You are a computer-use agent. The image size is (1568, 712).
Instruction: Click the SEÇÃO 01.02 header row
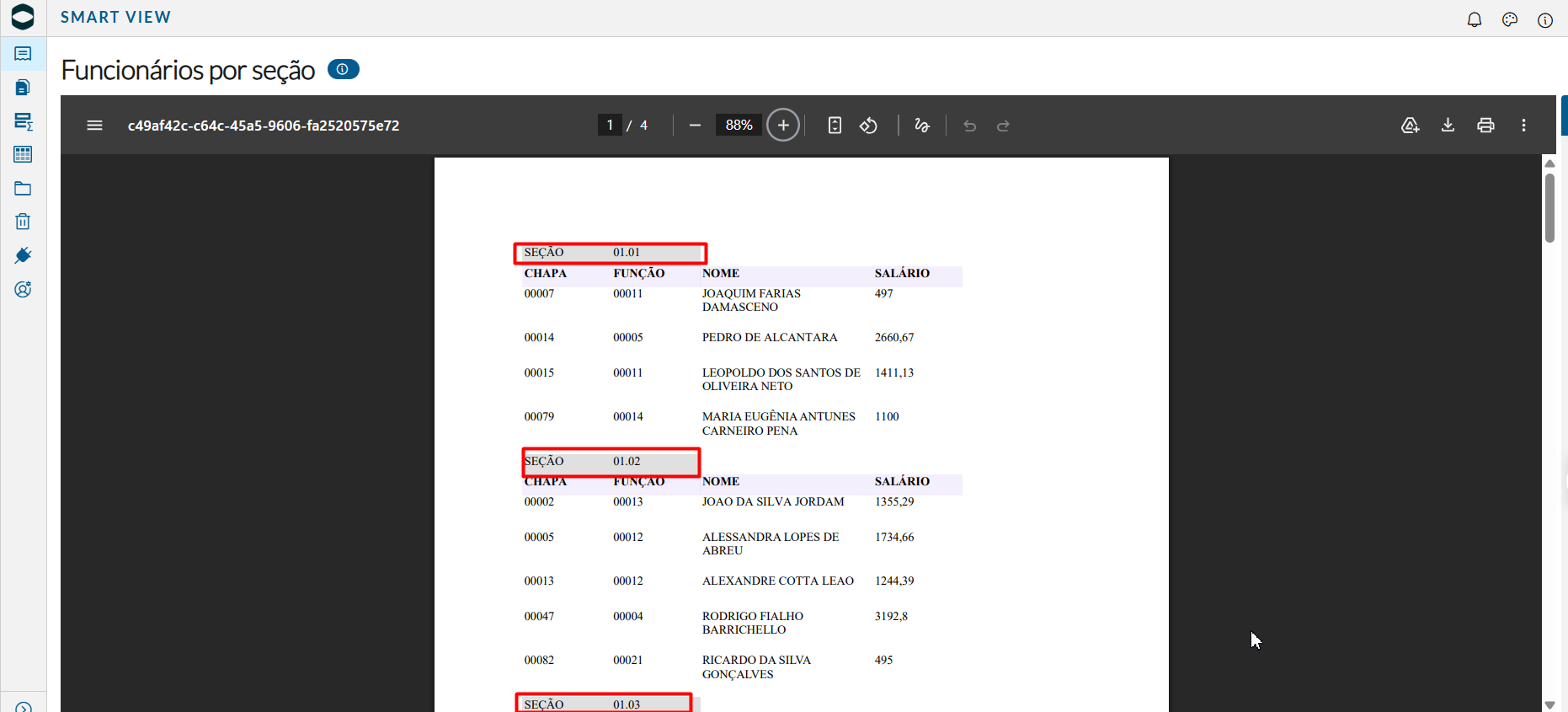coord(611,462)
